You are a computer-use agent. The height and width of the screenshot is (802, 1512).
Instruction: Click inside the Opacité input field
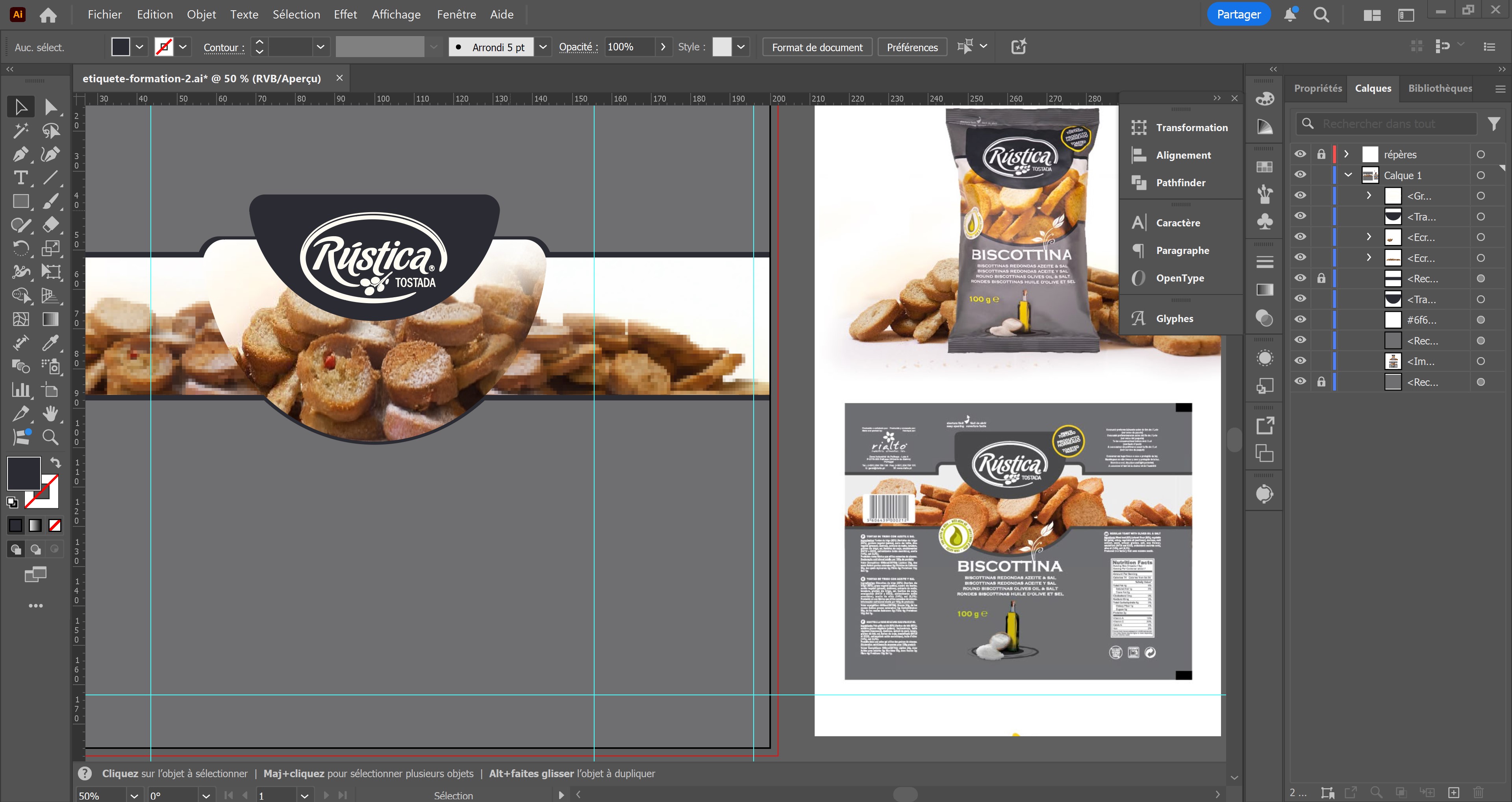(x=628, y=47)
